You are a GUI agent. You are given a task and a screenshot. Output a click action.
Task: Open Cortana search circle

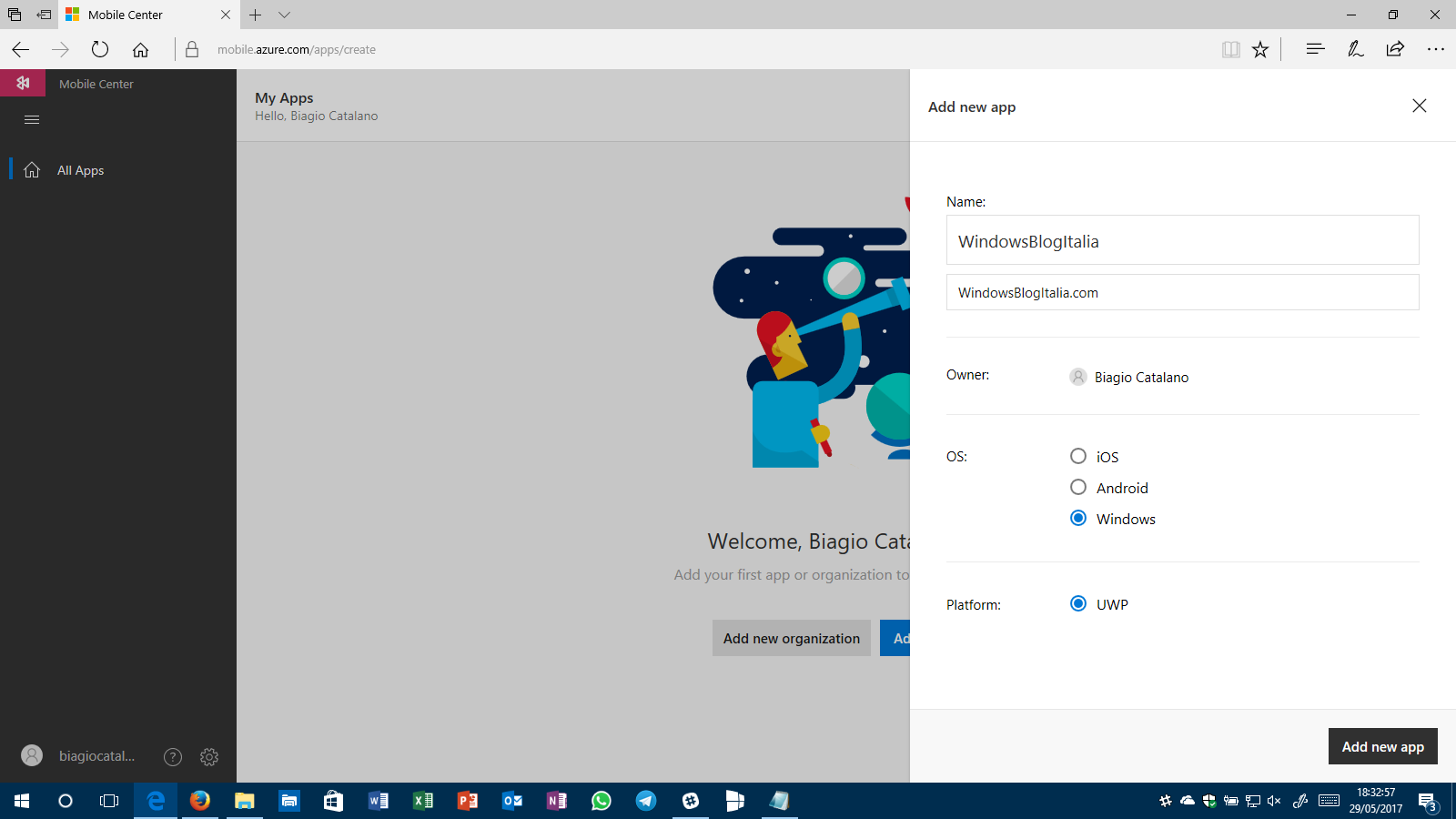(x=66, y=801)
